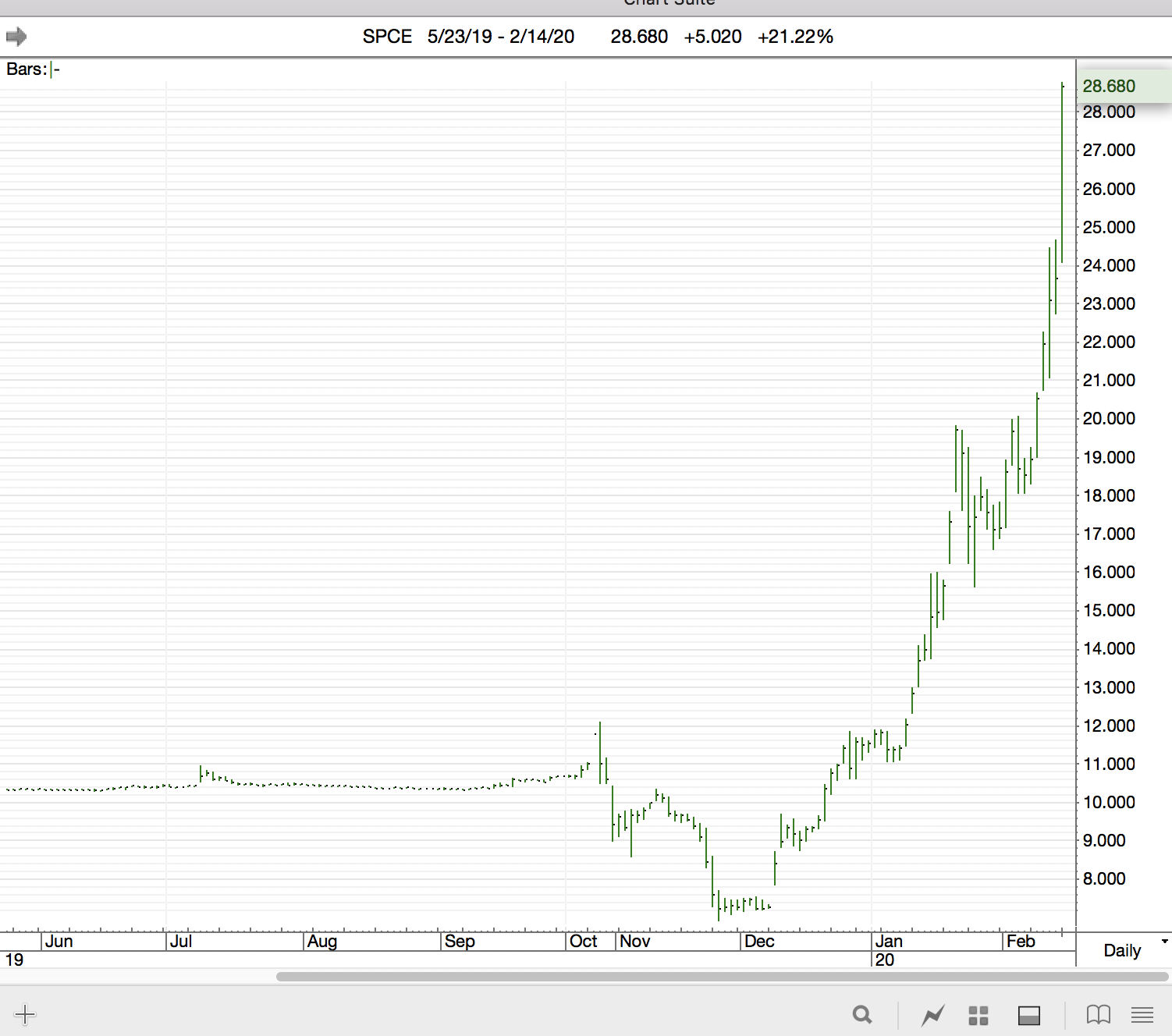
Task: Expand the Daily timeframe dropdown
Action: pos(1122,950)
